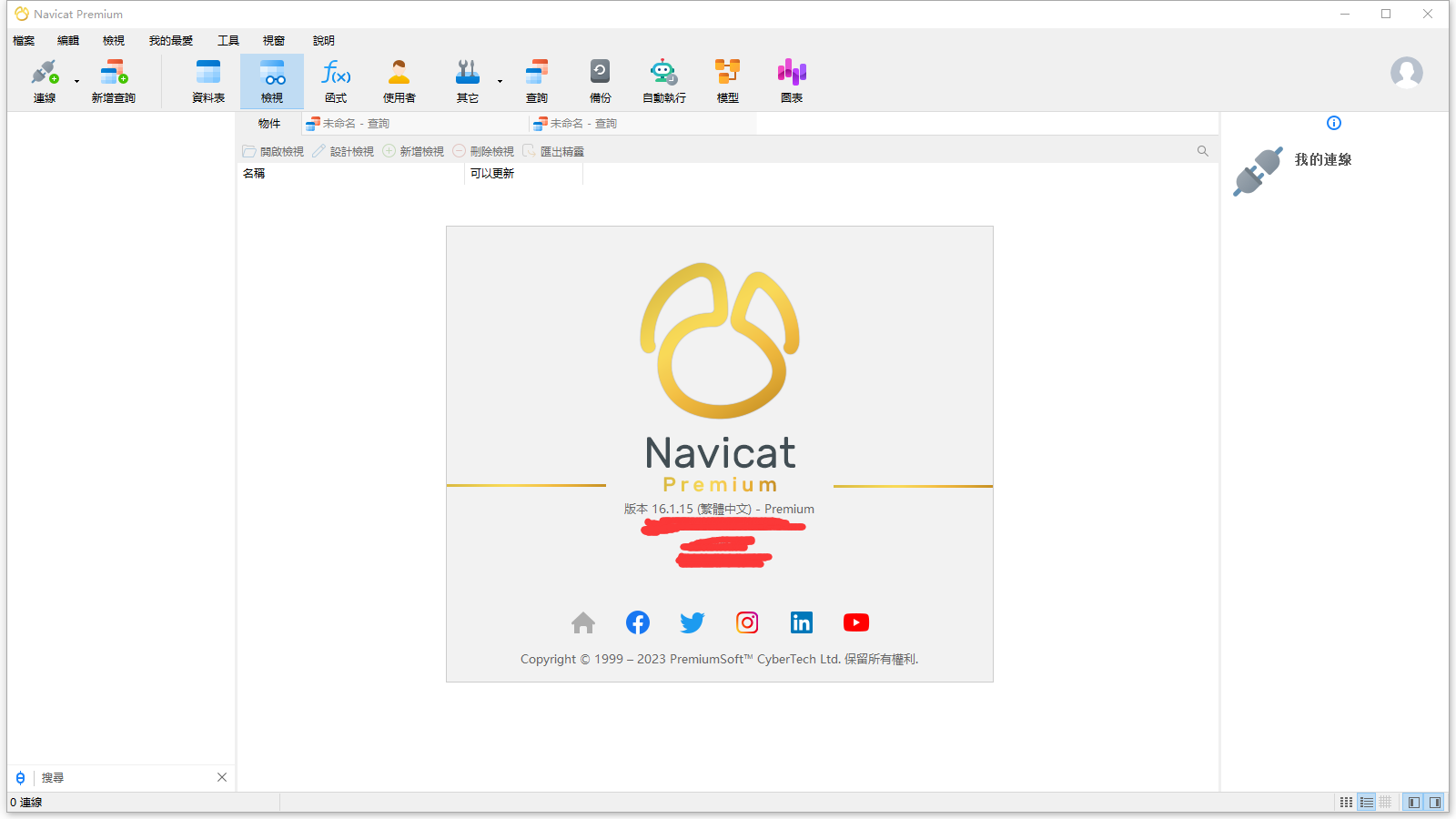This screenshot has height=819, width=1456.
Task: Click the 其它 (Others) toolbar icon
Action: click(468, 81)
